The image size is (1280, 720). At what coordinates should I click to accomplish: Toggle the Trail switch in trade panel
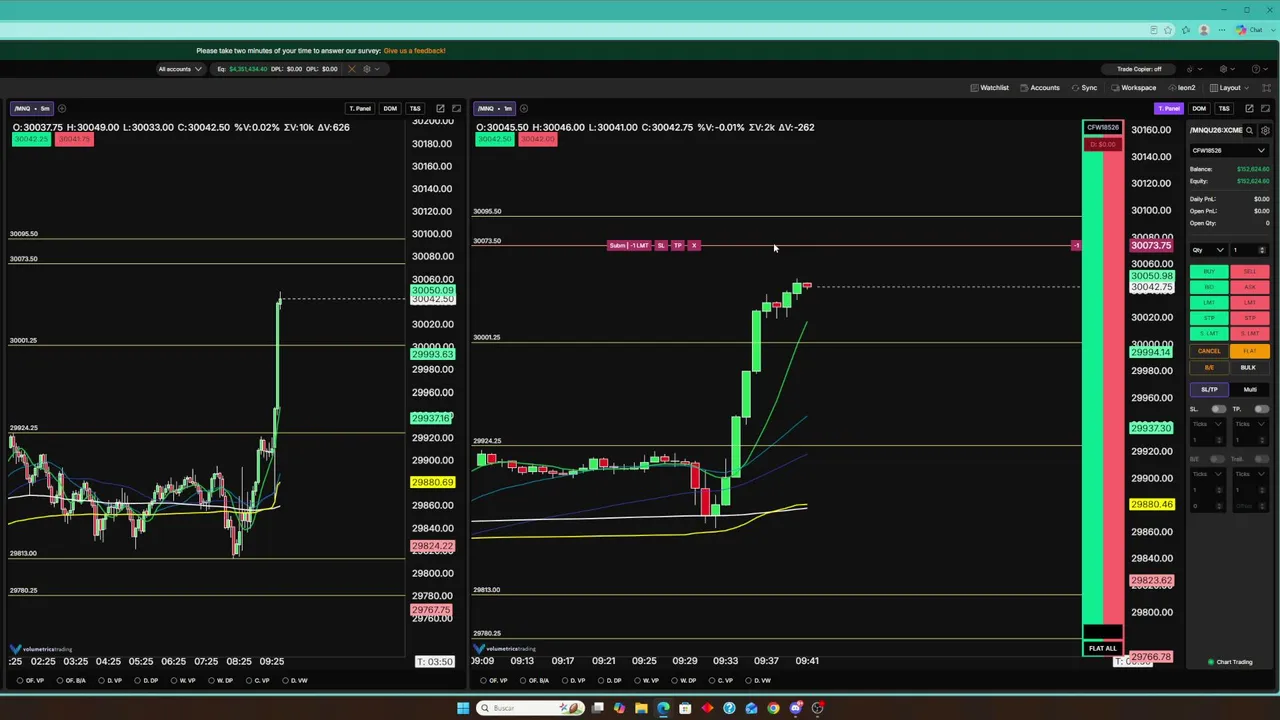(x=1261, y=459)
